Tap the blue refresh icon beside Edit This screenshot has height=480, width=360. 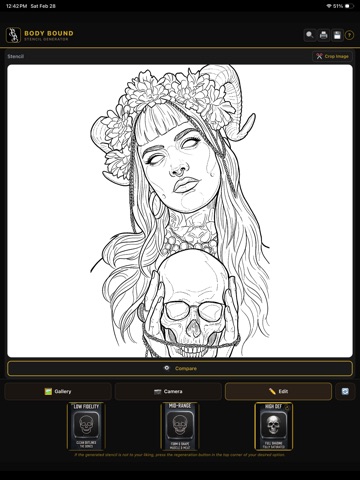click(345, 391)
